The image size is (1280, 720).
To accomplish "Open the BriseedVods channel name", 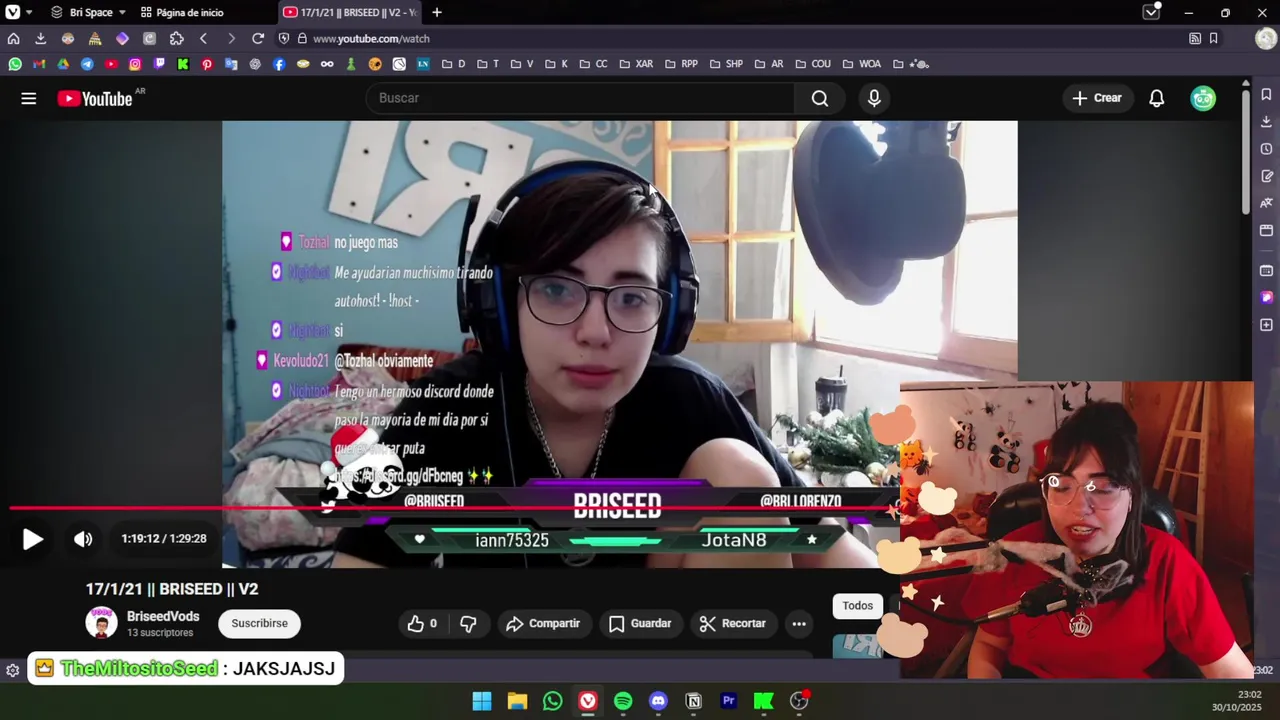I will [163, 616].
